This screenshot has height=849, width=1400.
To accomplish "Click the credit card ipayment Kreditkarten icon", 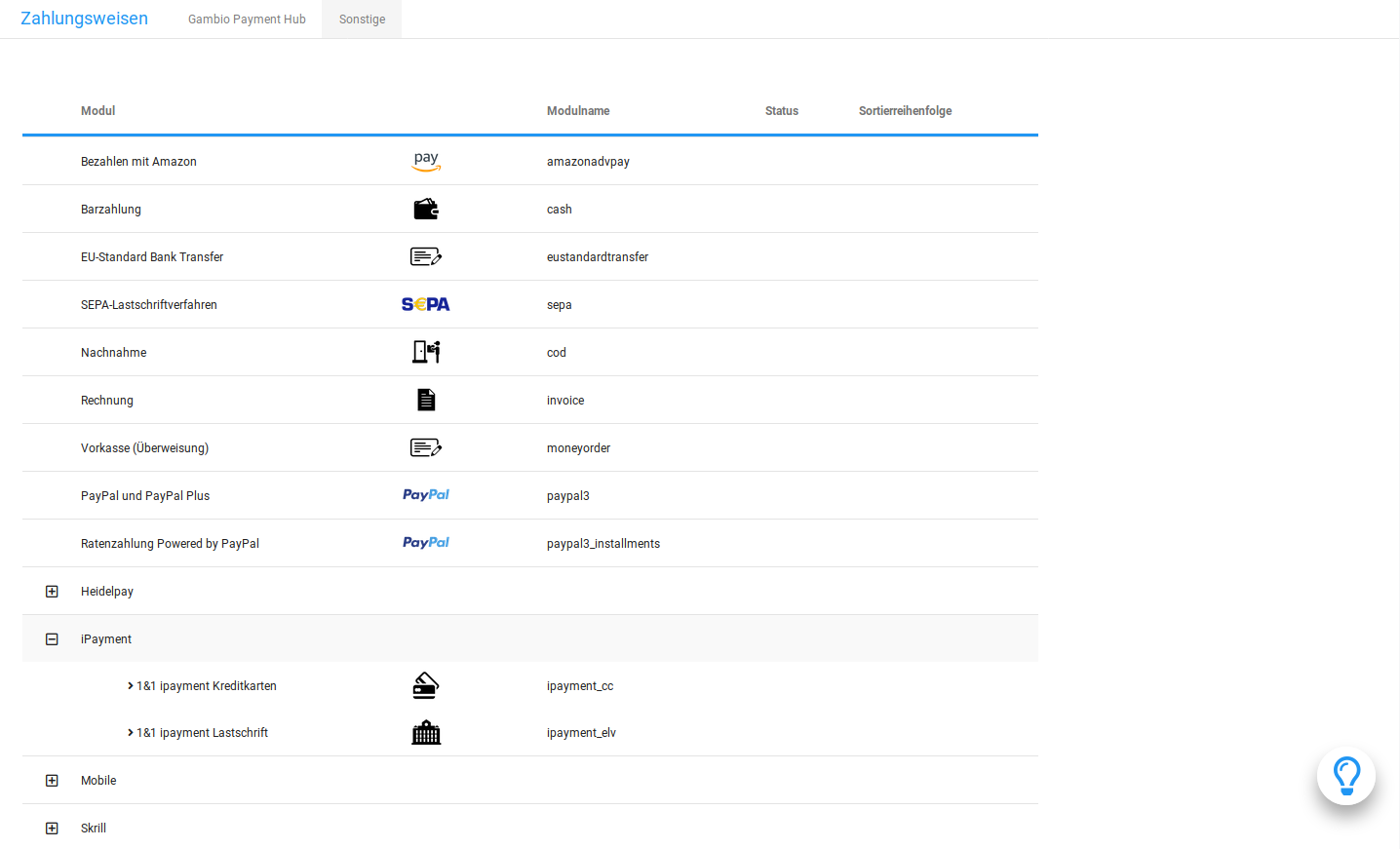I will [x=426, y=686].
